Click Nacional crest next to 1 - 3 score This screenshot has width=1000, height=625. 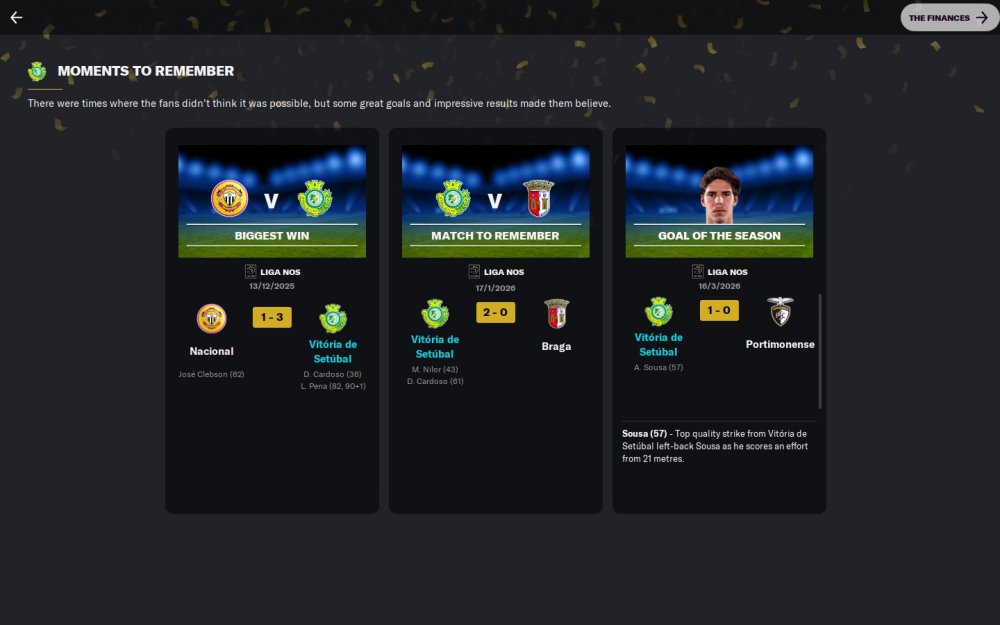click(x=211, y=318)
